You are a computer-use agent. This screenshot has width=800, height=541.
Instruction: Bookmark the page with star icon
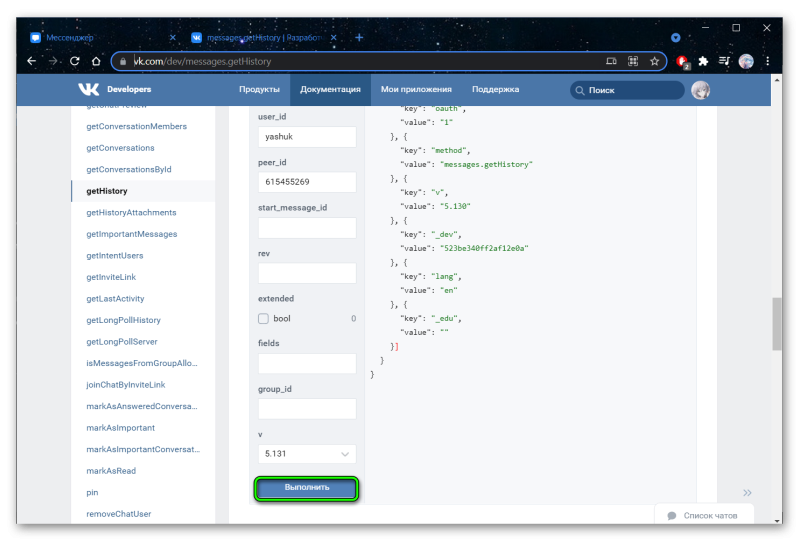[655, 61]
